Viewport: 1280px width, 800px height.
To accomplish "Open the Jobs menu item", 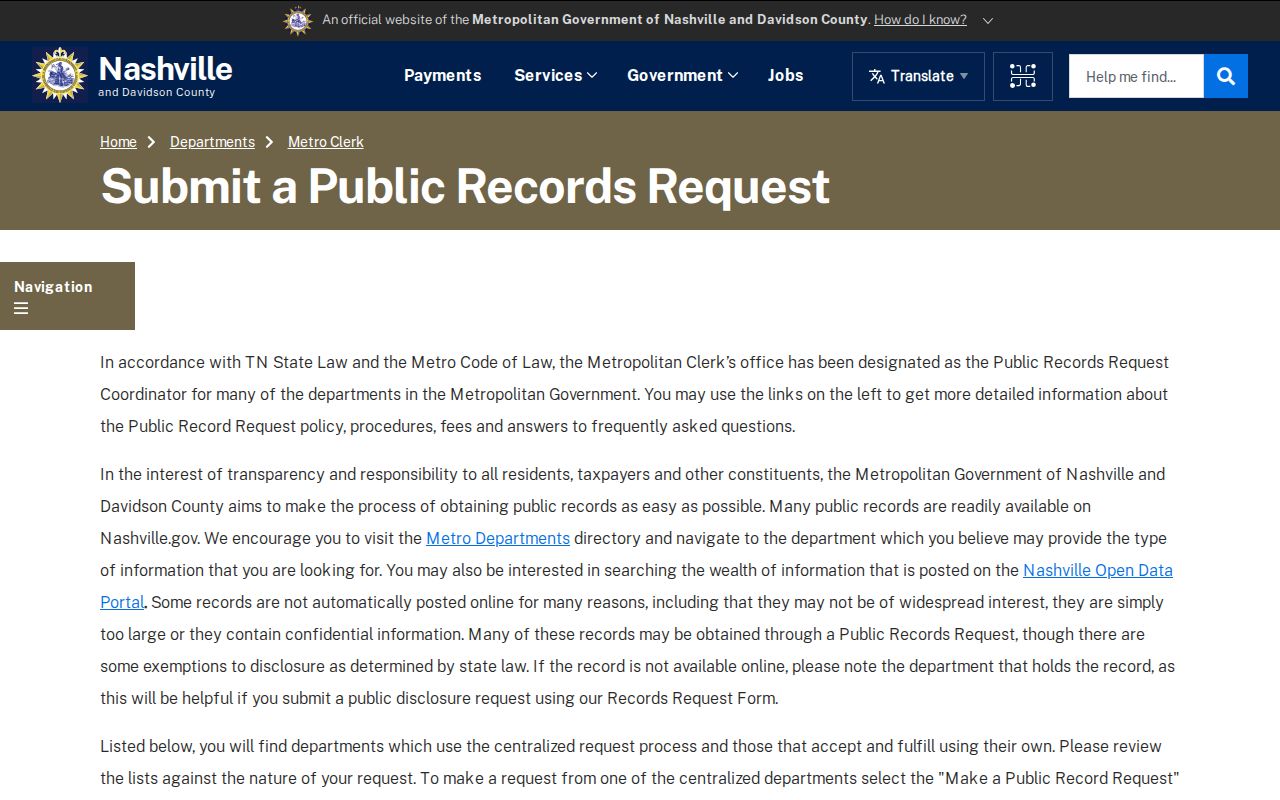I will [x=785, y=75].
